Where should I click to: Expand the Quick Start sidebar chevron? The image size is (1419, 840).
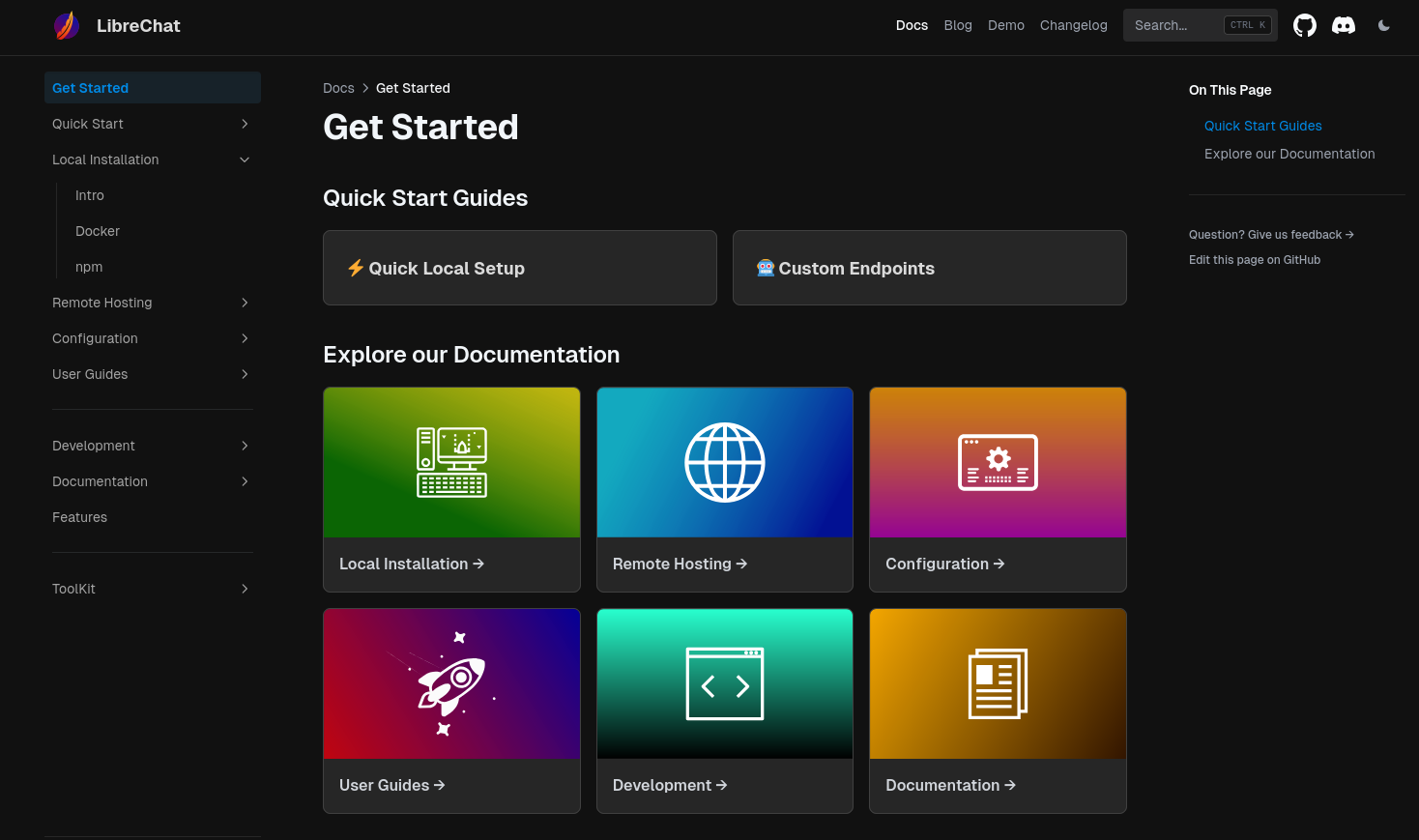tap(245, 124)
